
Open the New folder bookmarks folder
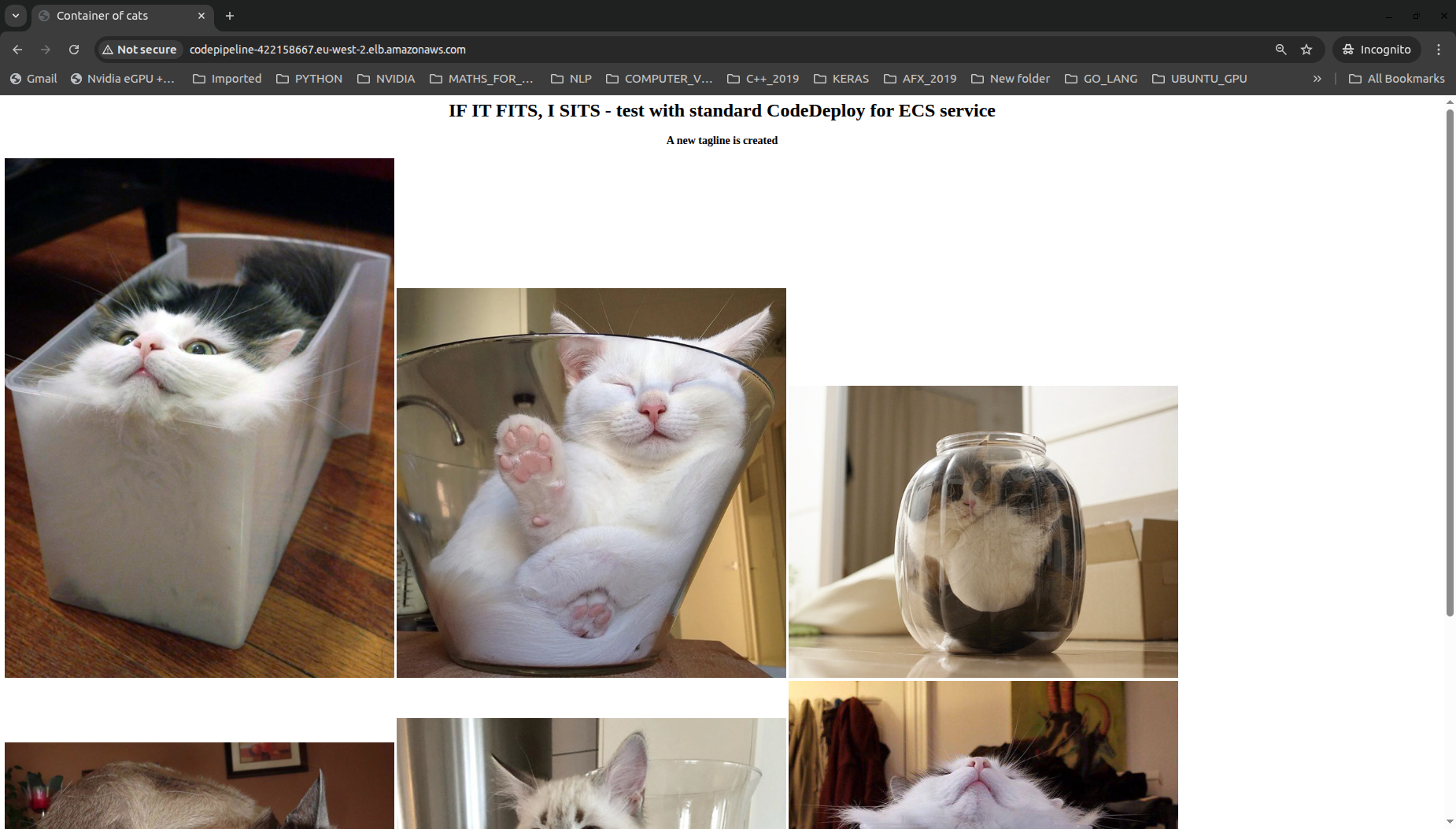click(1011, 79)
